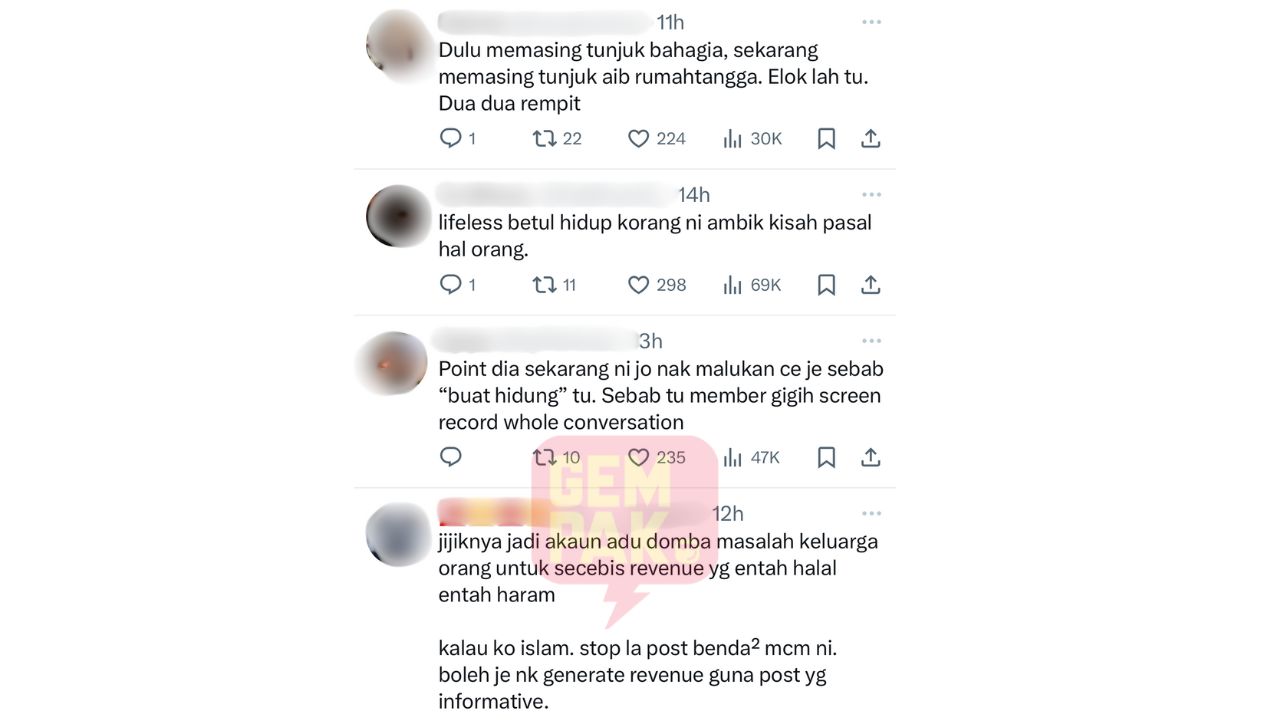Like the "lifeless betul" tweet with 298 likes
1280x720 pixels.
click(x=638, y=285)
